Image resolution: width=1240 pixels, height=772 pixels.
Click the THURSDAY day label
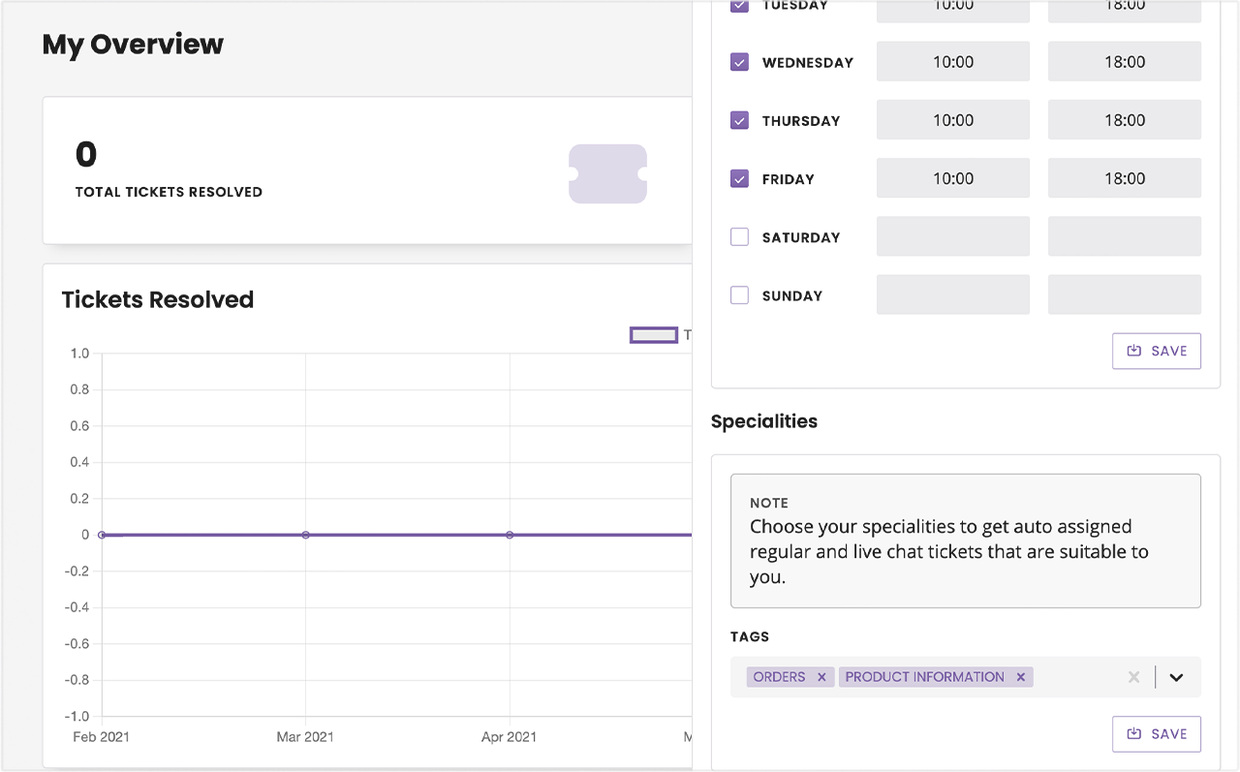(x=801, y=121)
